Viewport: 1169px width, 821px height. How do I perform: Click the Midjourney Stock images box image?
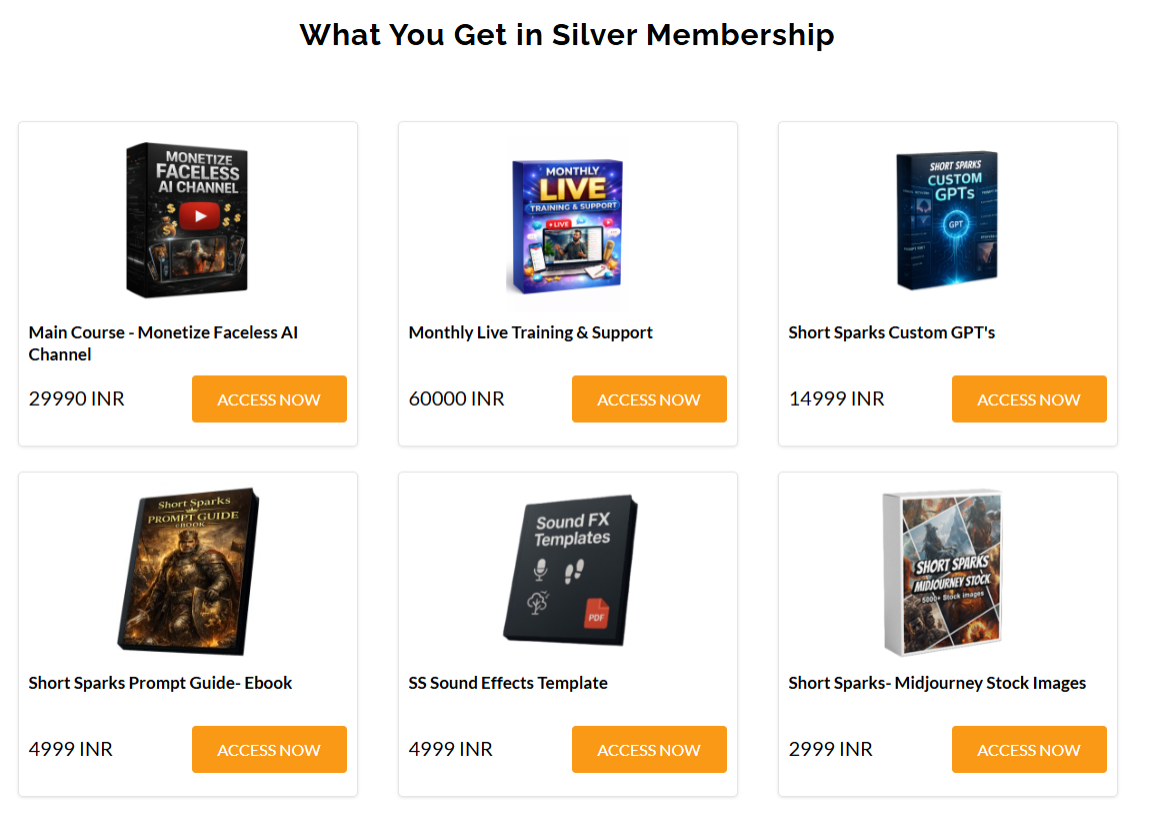(x=944, y=572)
